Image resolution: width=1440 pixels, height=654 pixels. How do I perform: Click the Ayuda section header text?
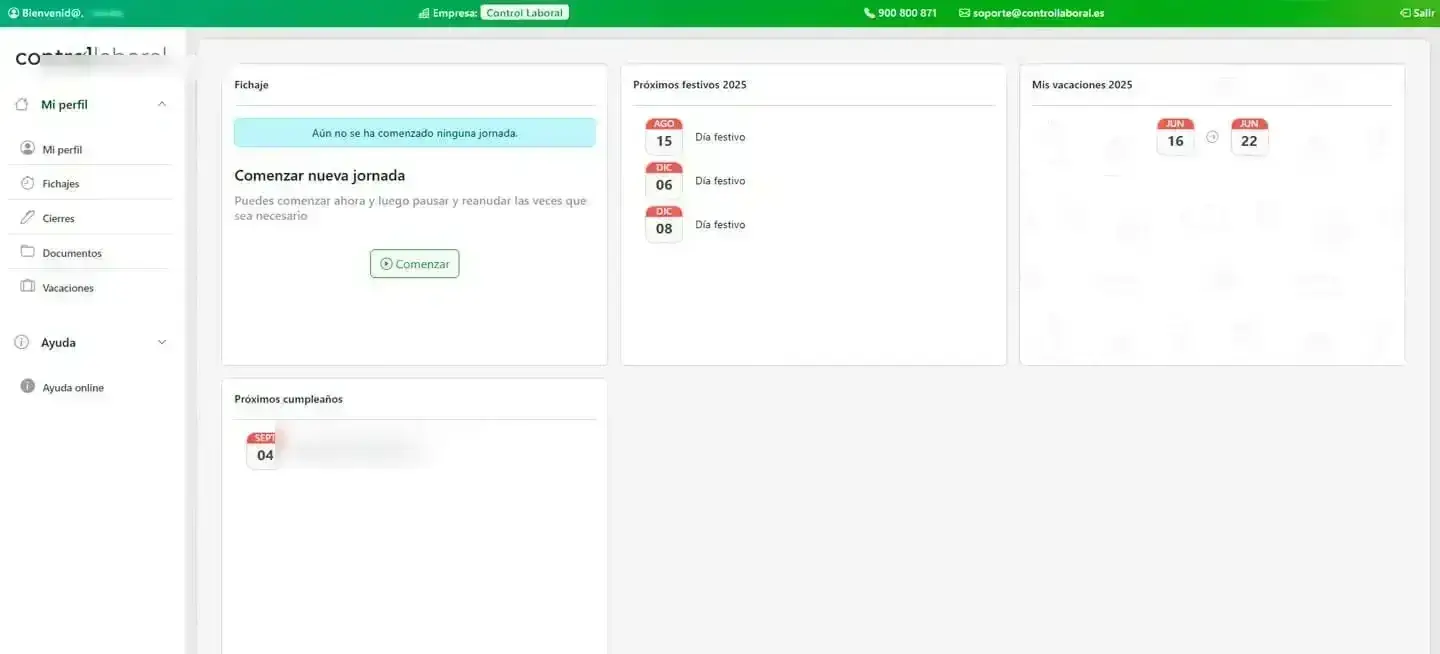coord(58,342)
